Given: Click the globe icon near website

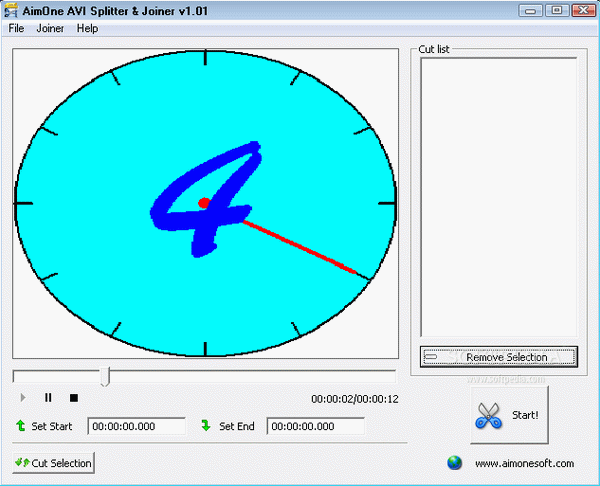Looking at the screenshot, I should (x=454, y=463).
